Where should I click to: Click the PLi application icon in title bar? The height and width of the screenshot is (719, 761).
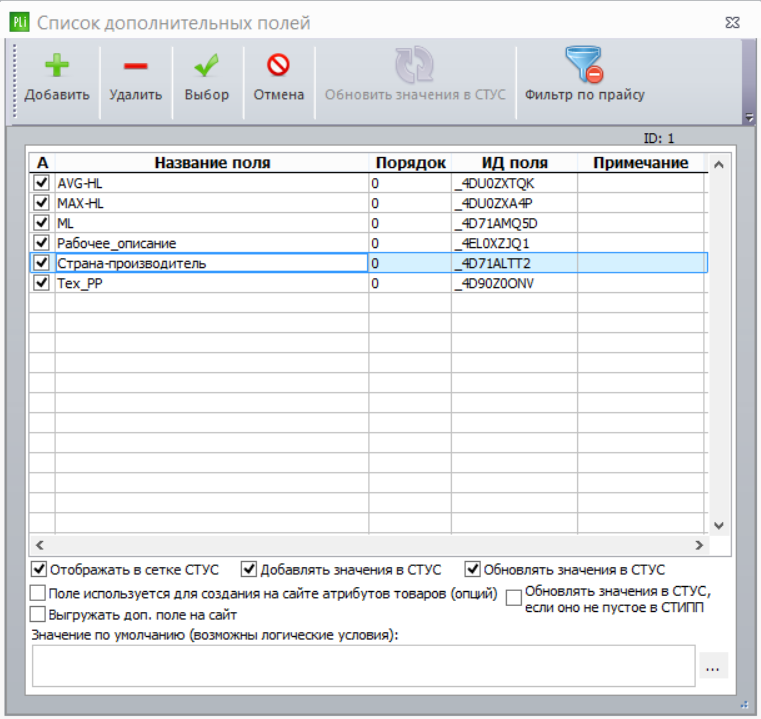(x=19, y=22)
